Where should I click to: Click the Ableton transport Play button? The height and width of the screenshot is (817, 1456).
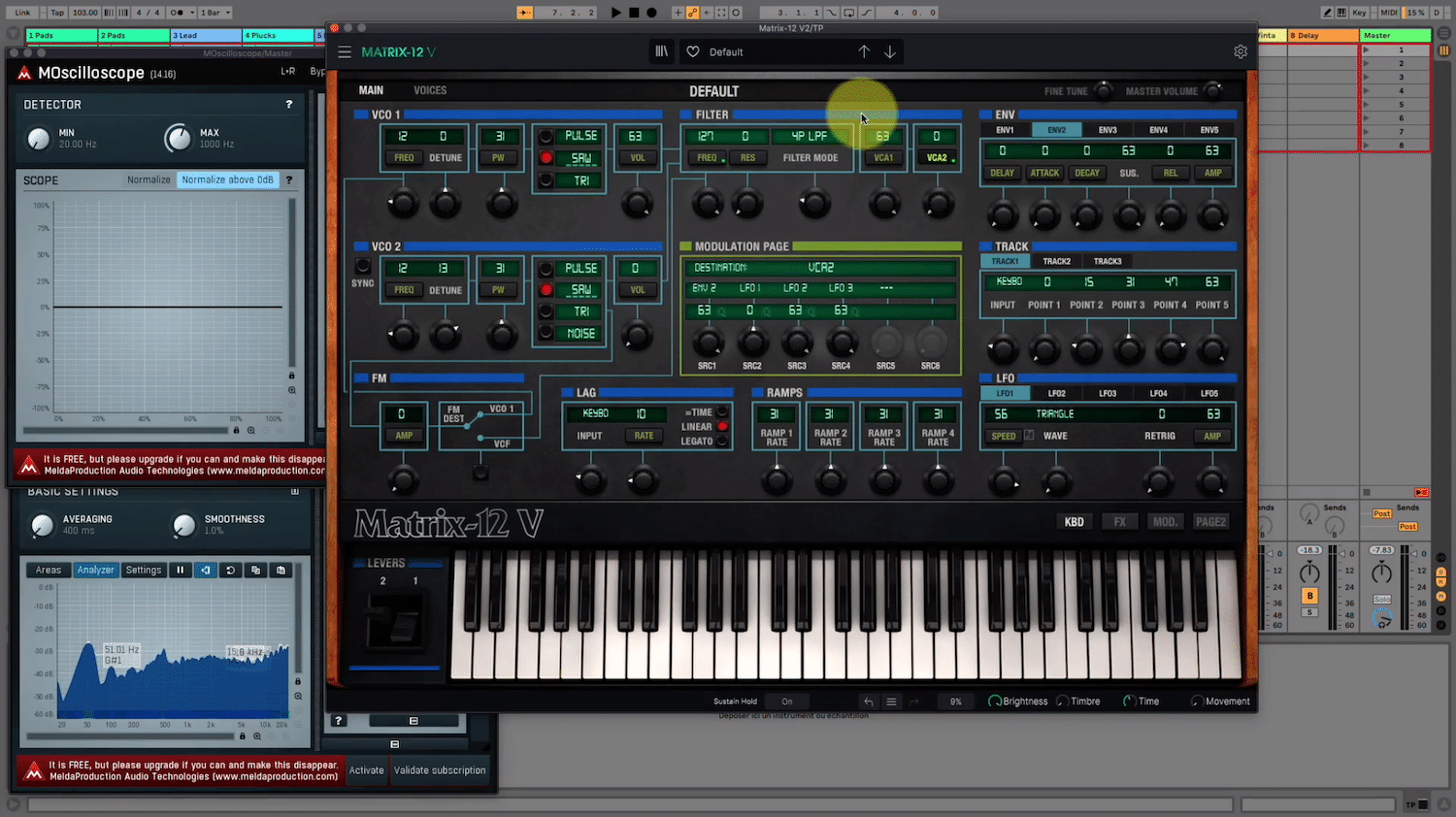coord(615,13)
